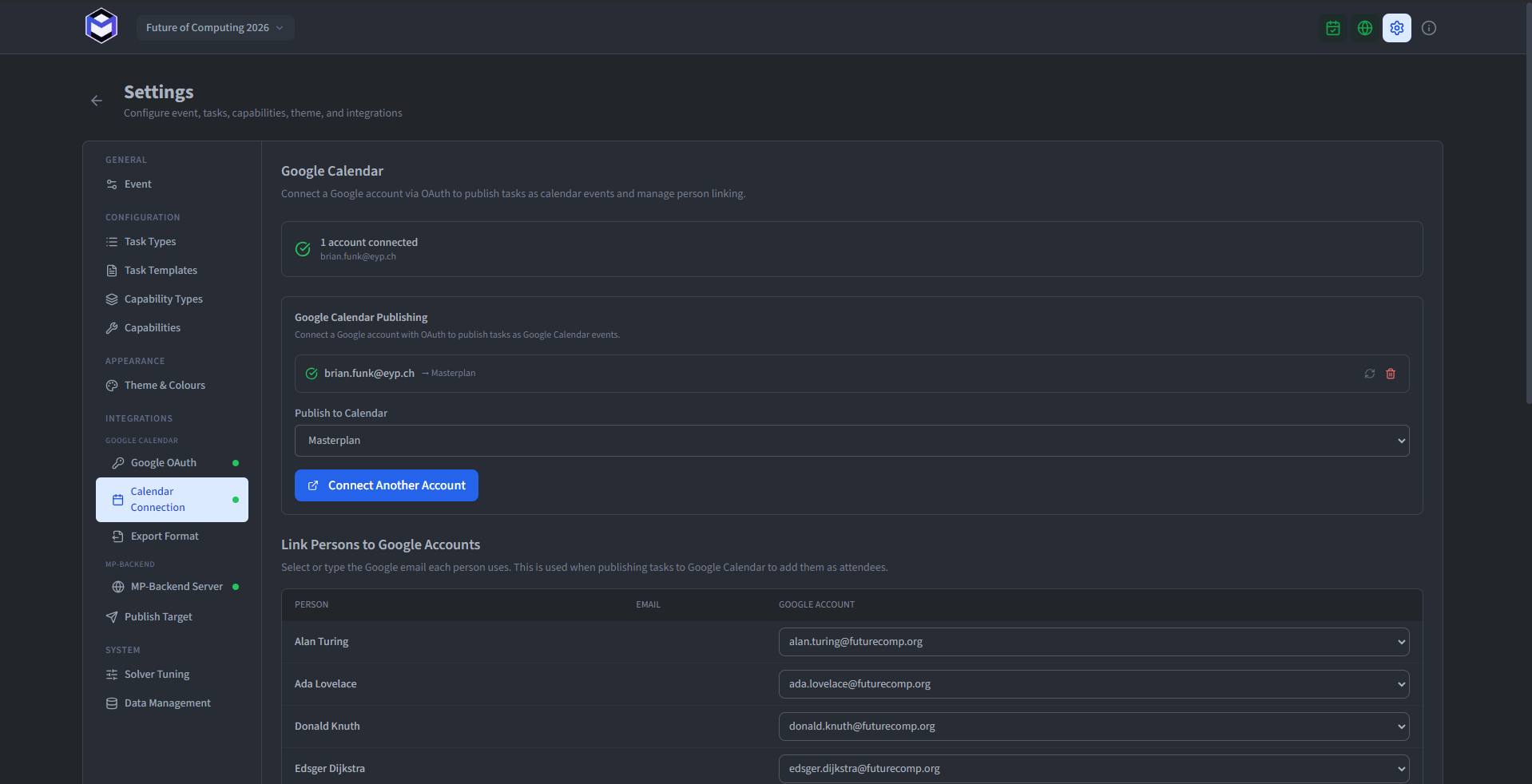Click the EMAIL column header

pyautogui.click(x=648, y=605)
